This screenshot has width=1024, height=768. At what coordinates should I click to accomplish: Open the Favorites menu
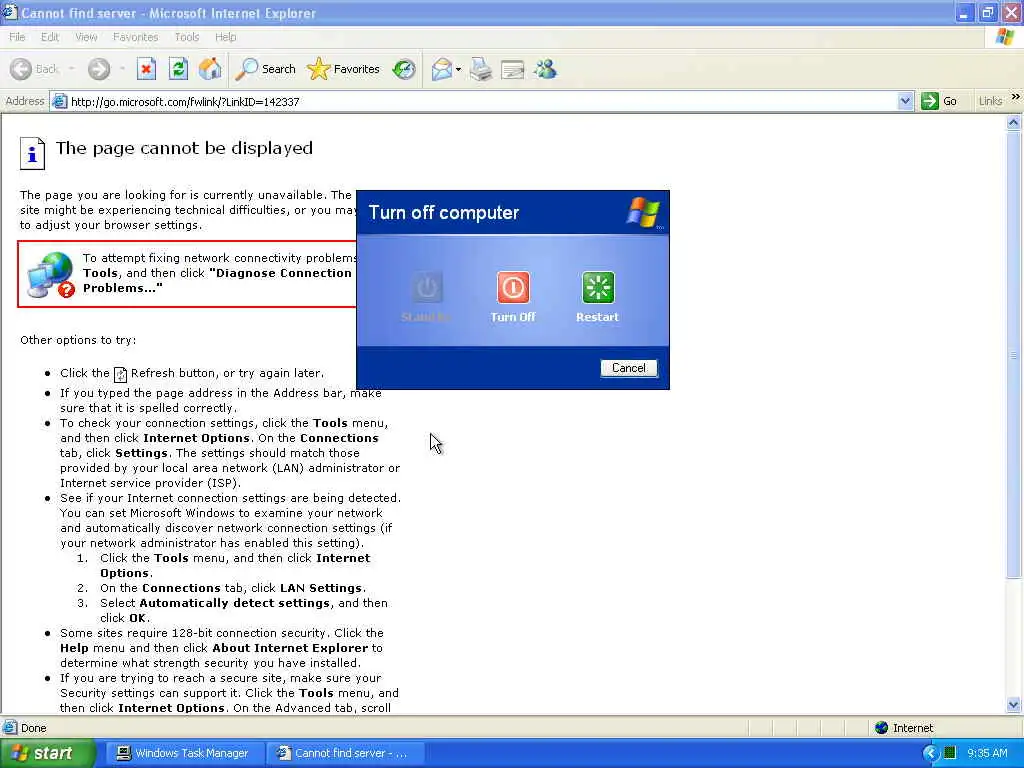point(135,37)
